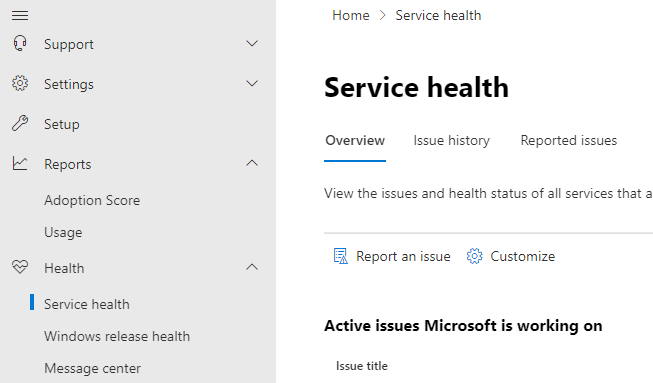
Task: Open the Setup menu item
Action: [62, 124]
